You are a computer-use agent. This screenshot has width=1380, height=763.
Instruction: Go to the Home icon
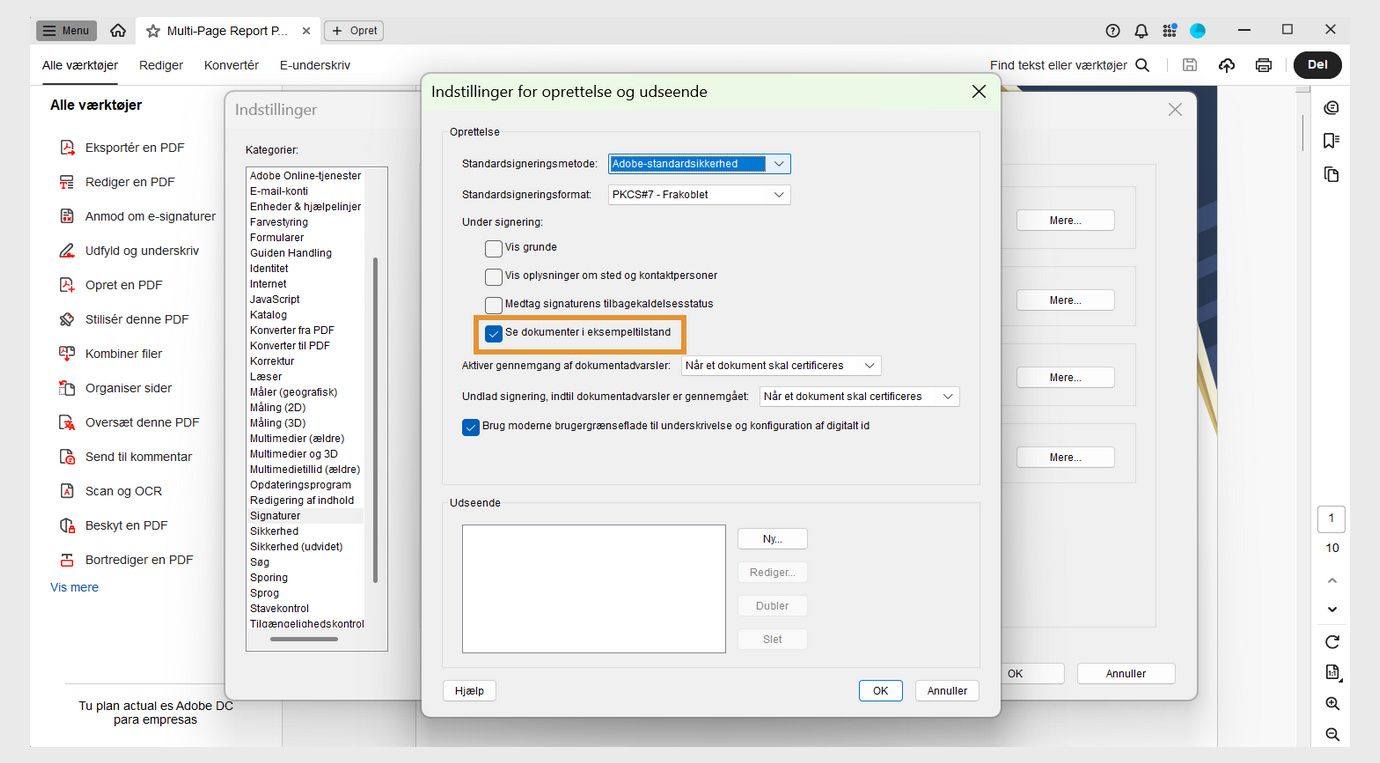coord(118,31)
